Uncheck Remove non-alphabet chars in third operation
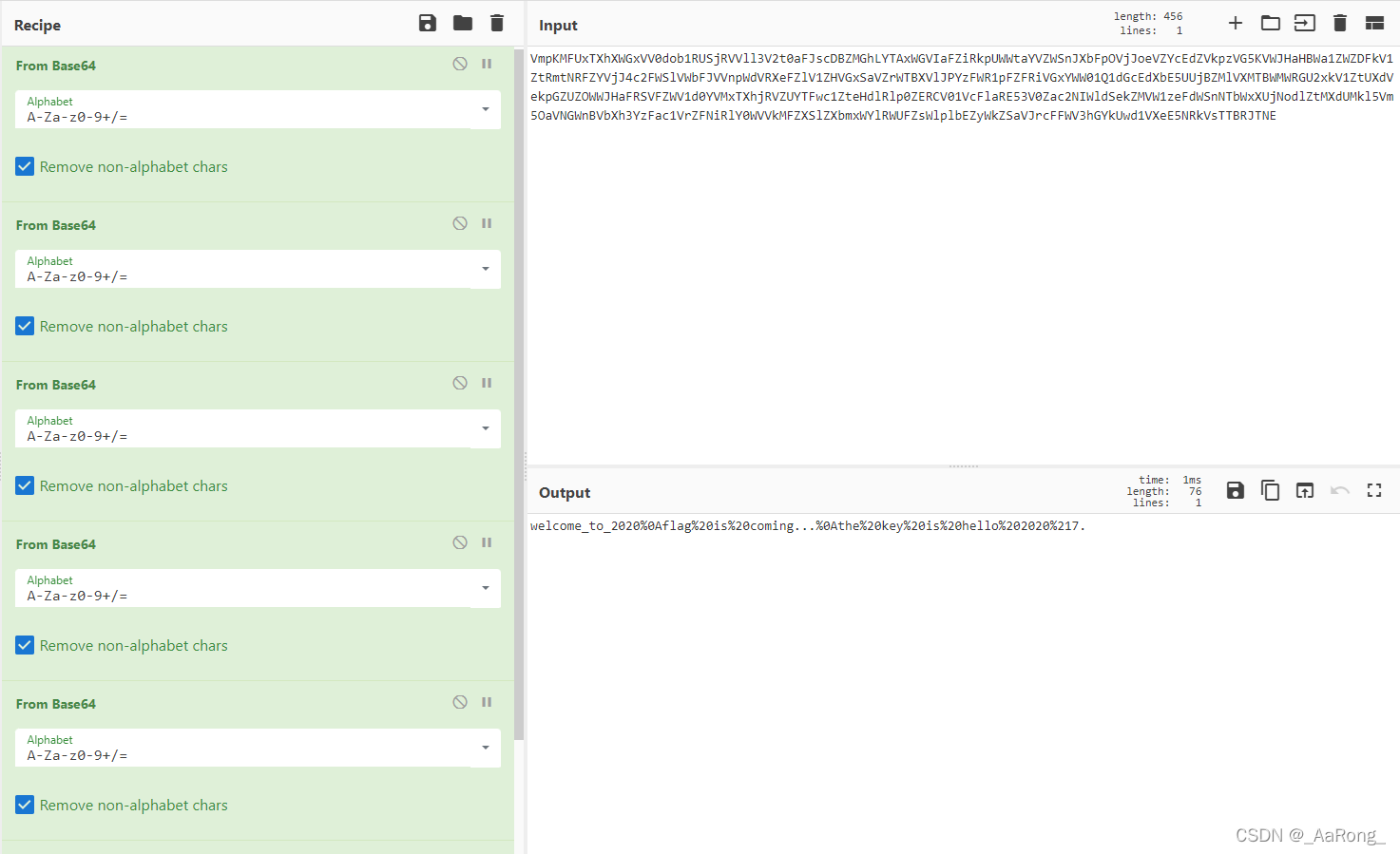Screen dimensions: 1400x854 click(25, 485)
